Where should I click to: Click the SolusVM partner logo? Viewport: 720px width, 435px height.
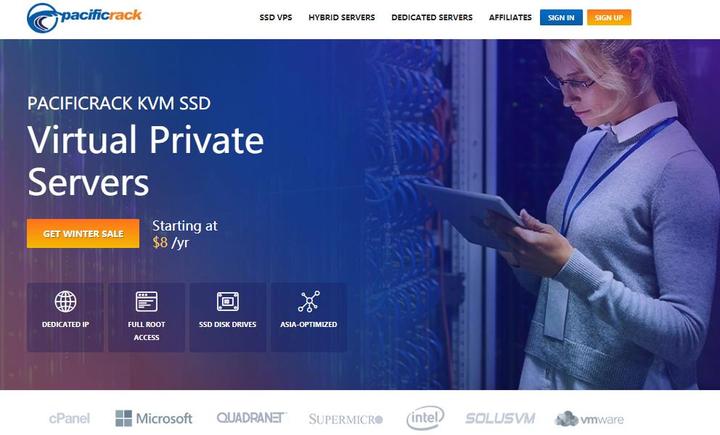(500, 418)
